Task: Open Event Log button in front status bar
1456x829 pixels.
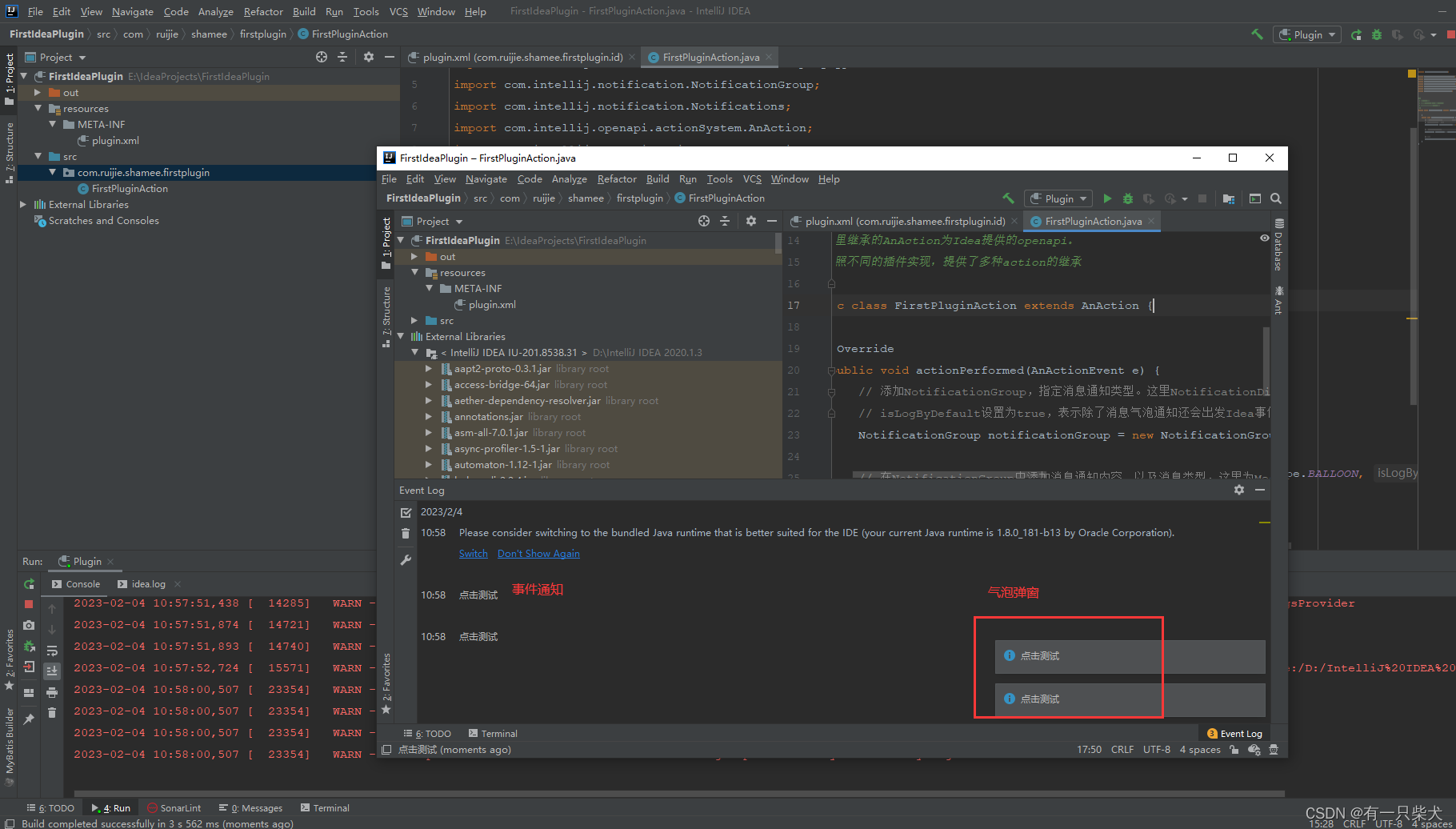Action: (1234, 734)
